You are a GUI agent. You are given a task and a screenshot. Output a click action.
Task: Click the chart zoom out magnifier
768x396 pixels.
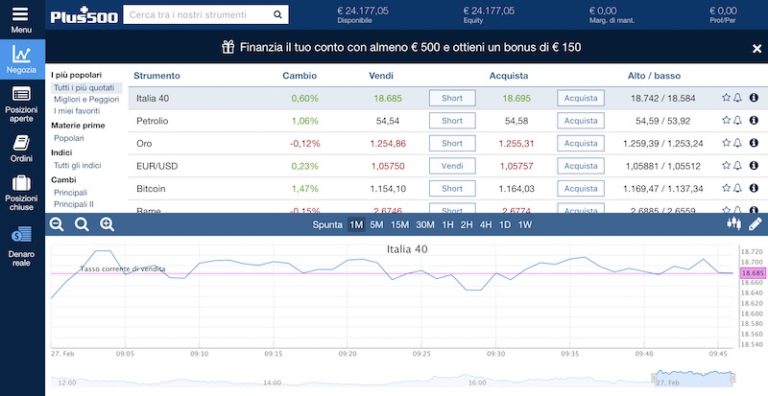click(57, 224)
